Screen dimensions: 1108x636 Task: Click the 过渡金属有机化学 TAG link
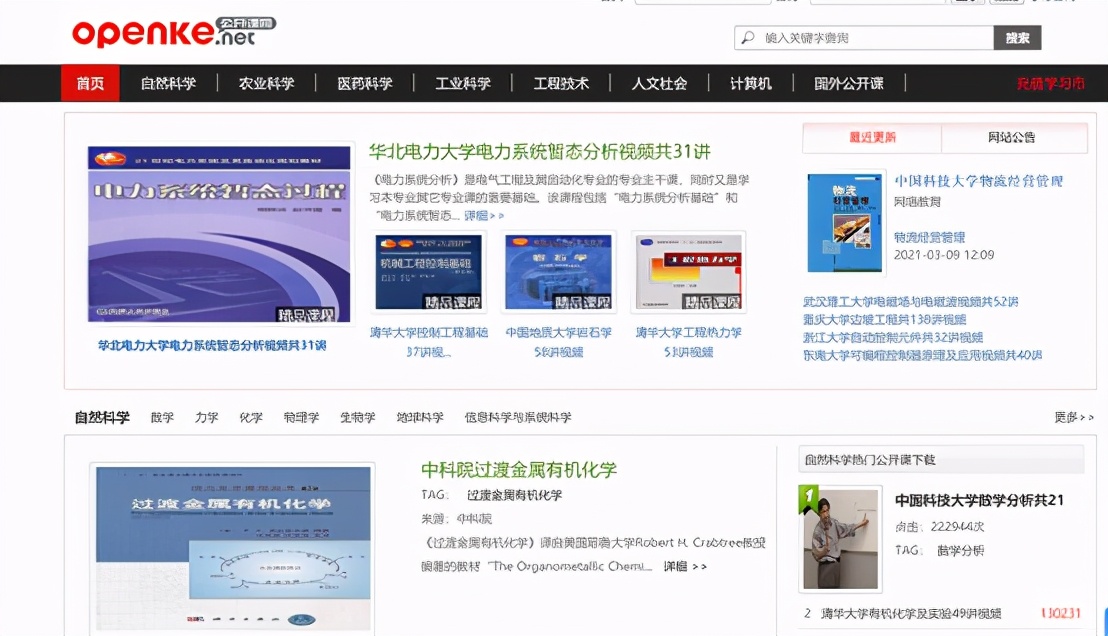[514, 495]
